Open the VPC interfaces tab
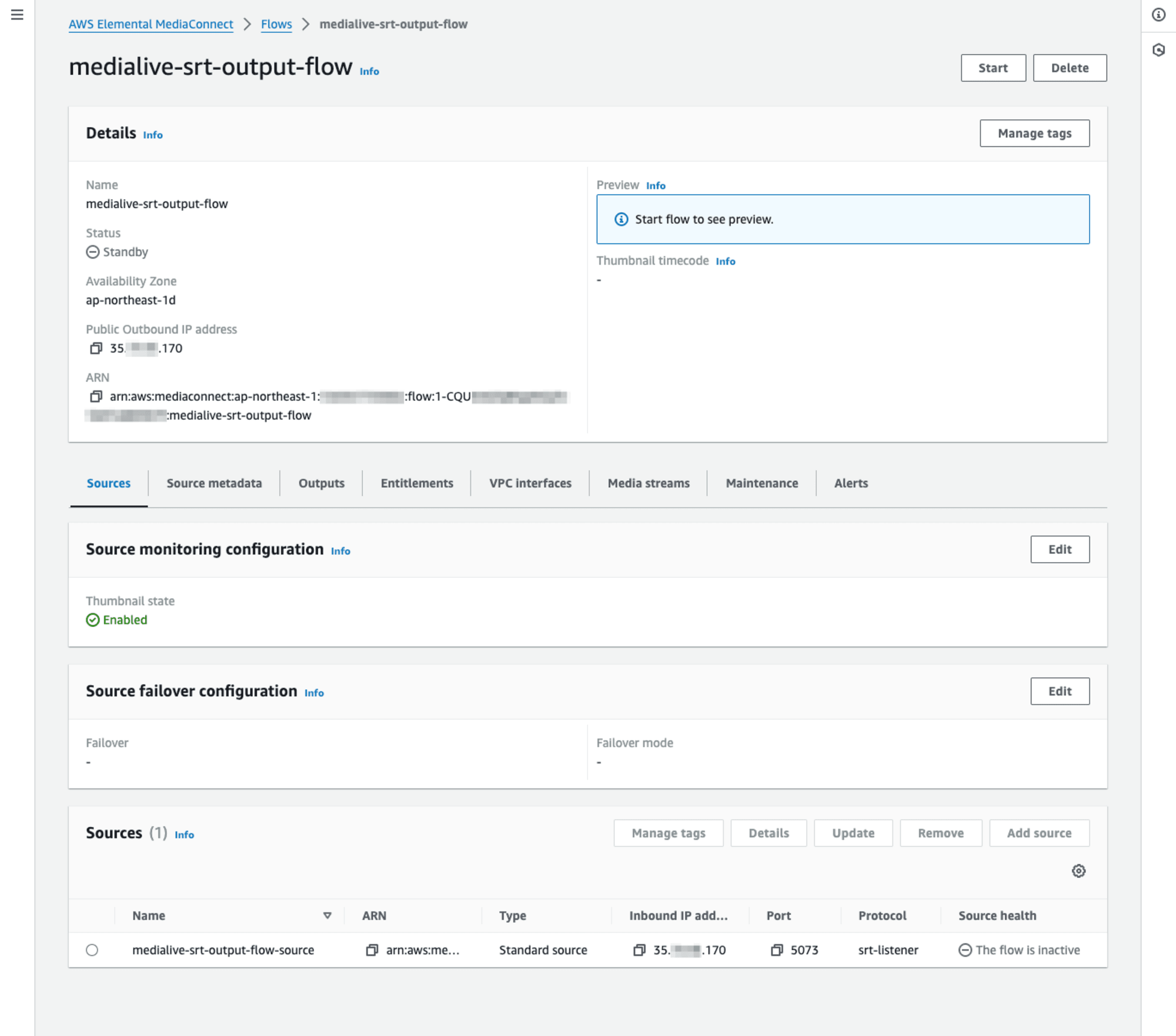This screenshot has width=1176, height=1036. coord(530,483)
